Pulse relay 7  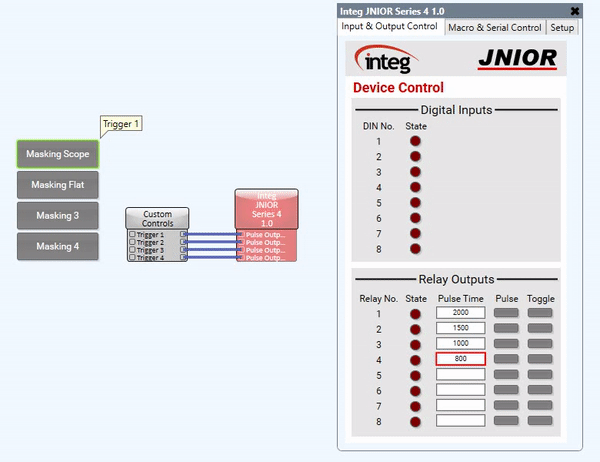point(506,405)
